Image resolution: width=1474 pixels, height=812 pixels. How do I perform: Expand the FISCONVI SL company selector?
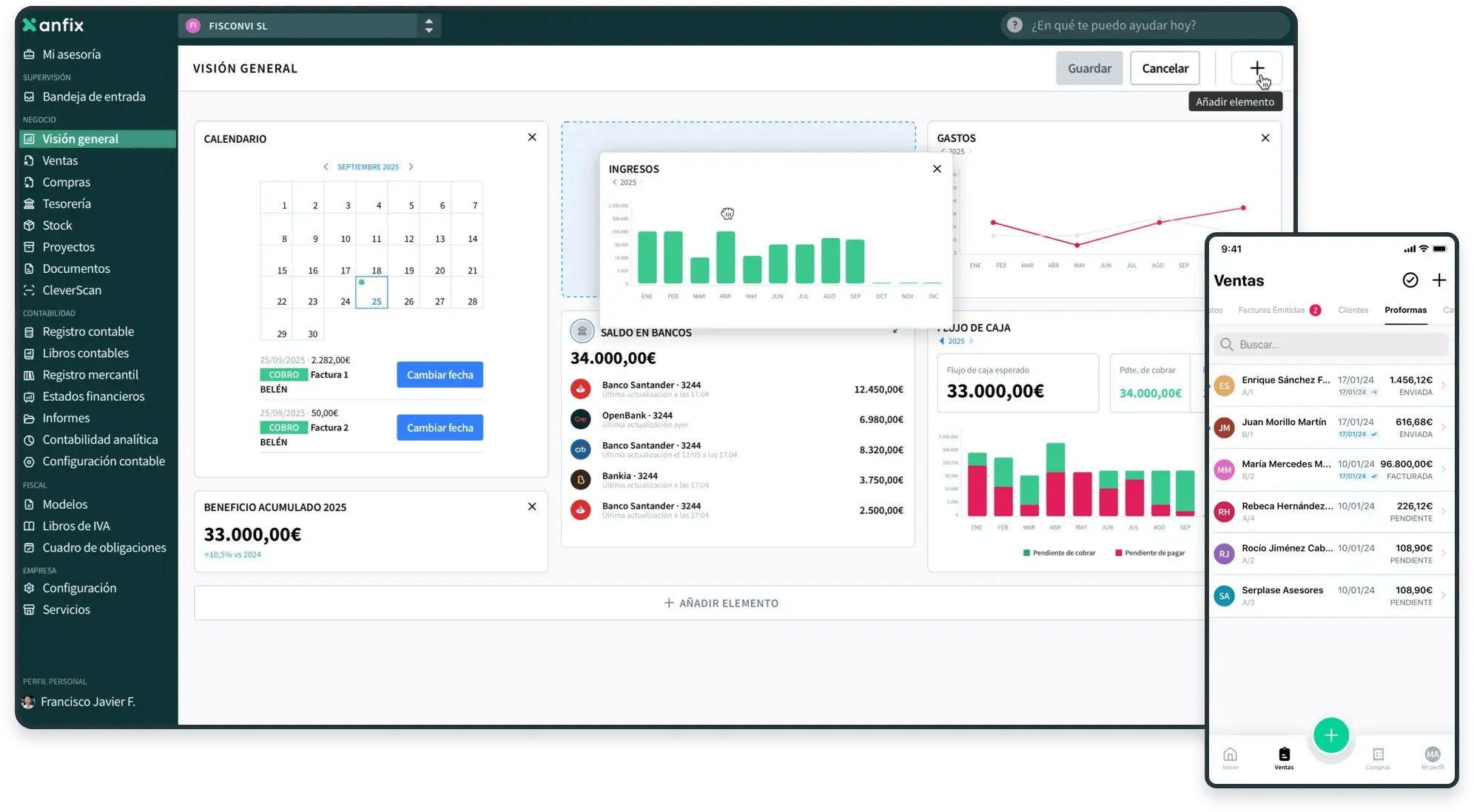(x=428, y=25)
